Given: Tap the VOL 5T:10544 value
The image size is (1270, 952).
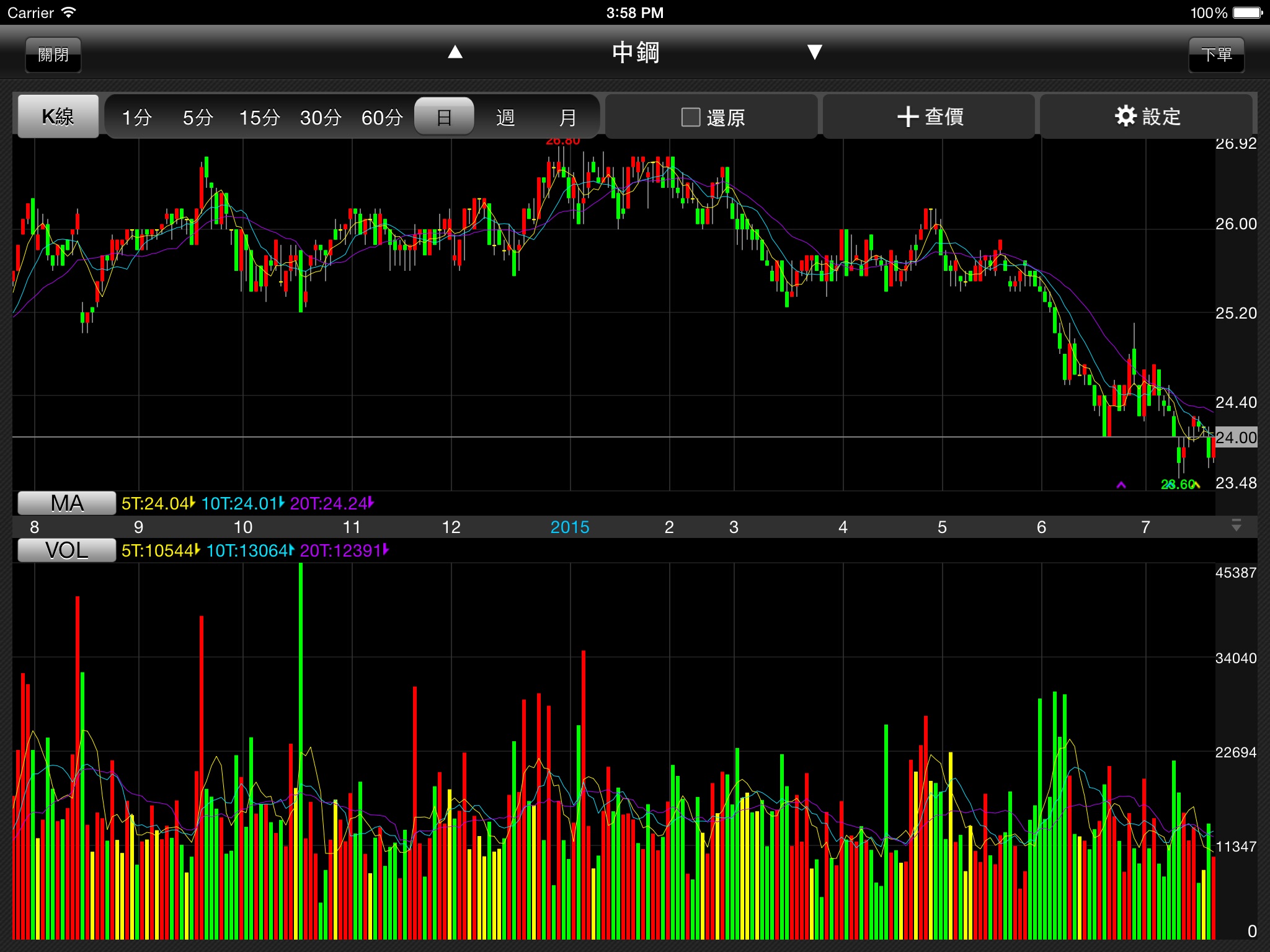Looking at the screenshot, I should [x=161, y=550].
